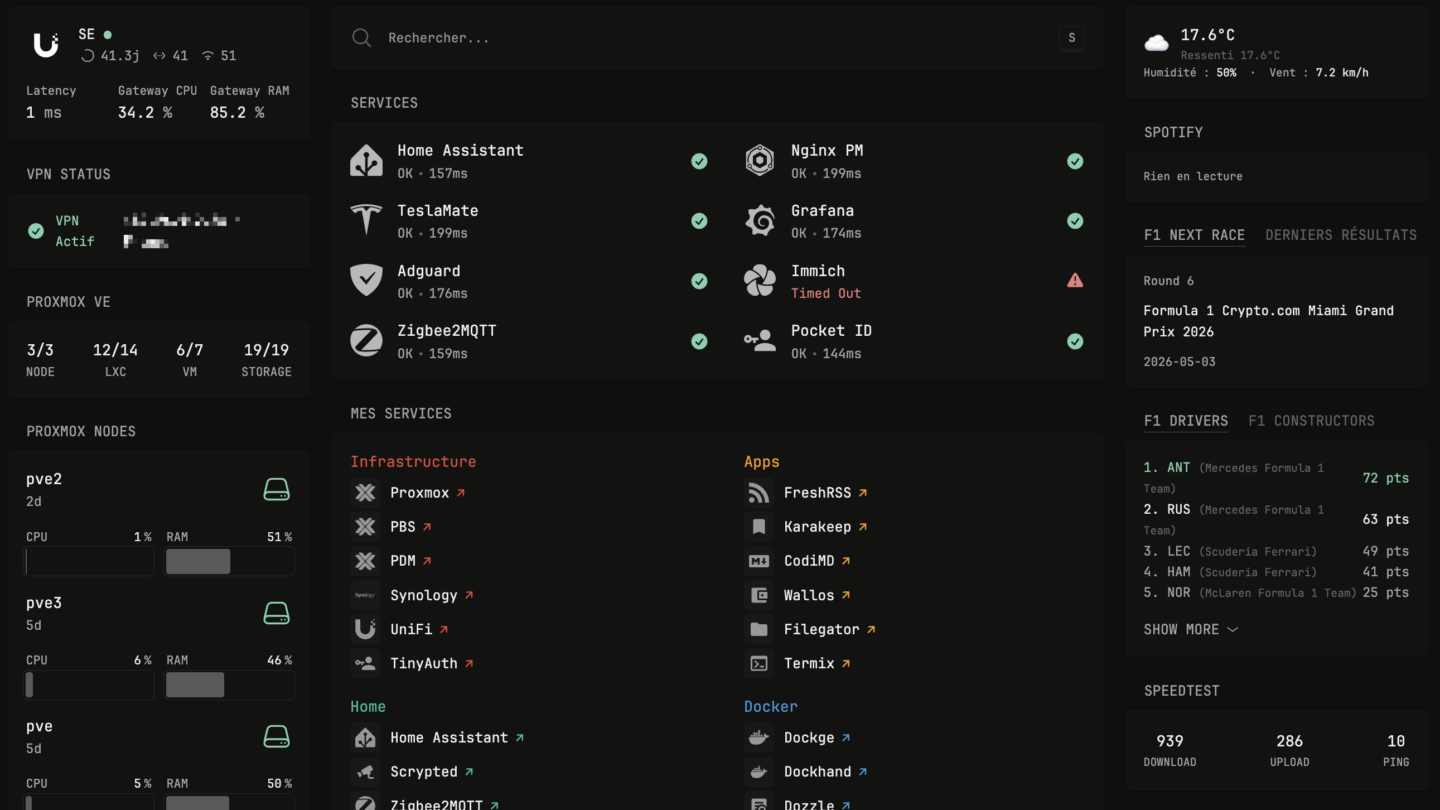
Task: Click the Pocket ID icon
Action: click(x=759, y=340)
